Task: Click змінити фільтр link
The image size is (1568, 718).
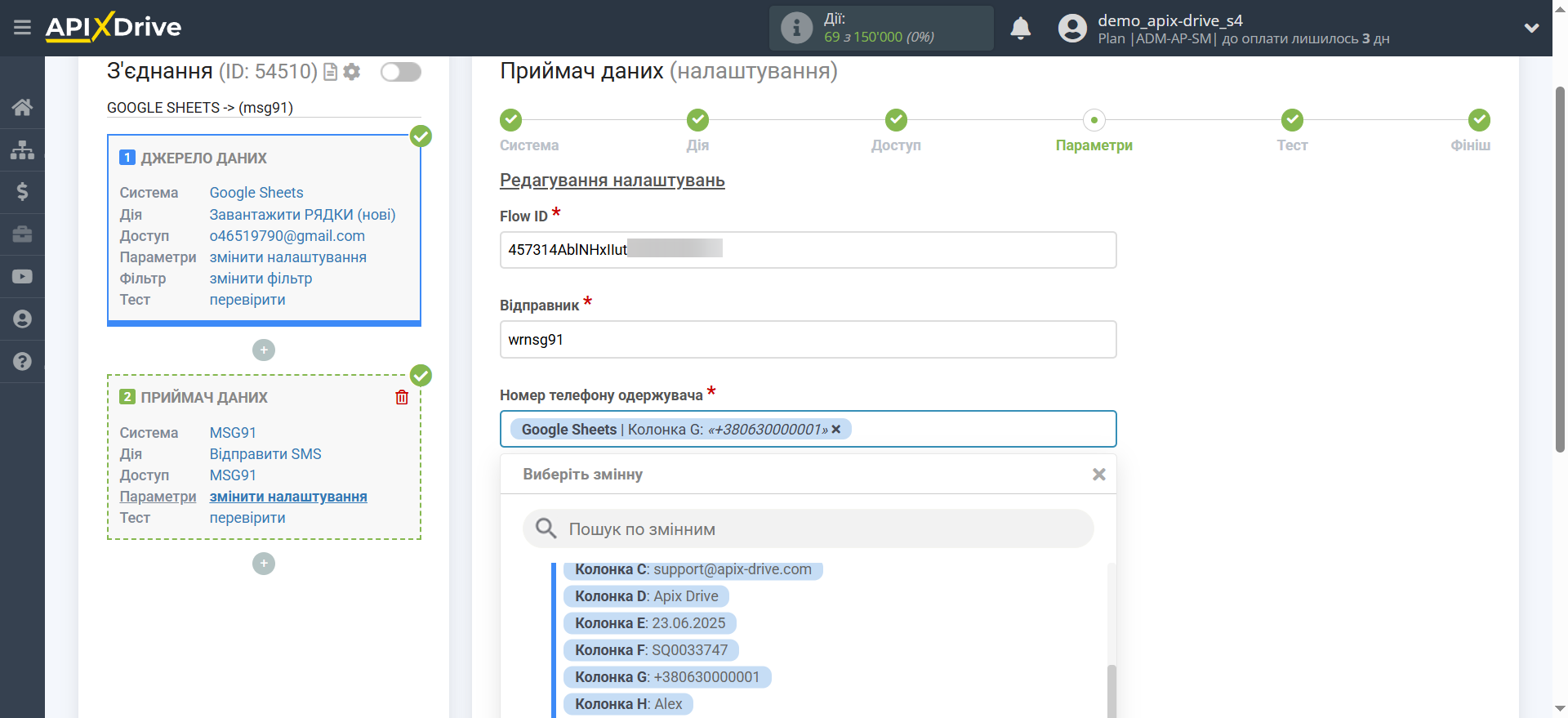Action: point(261,279)
